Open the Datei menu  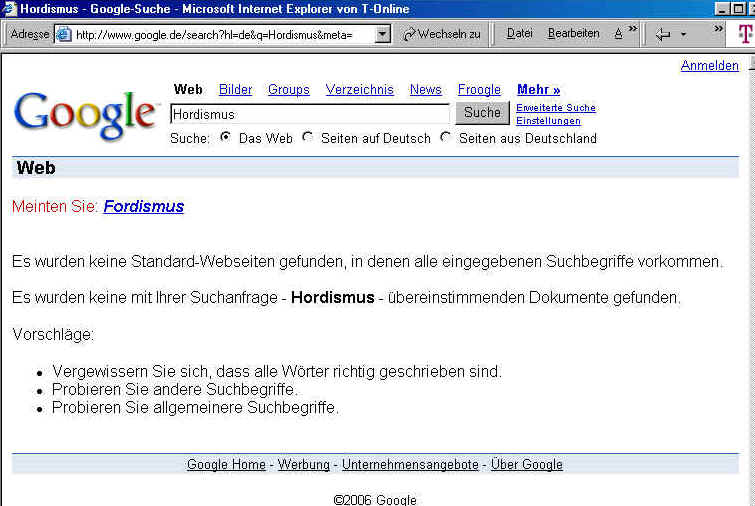pos(519,33)
